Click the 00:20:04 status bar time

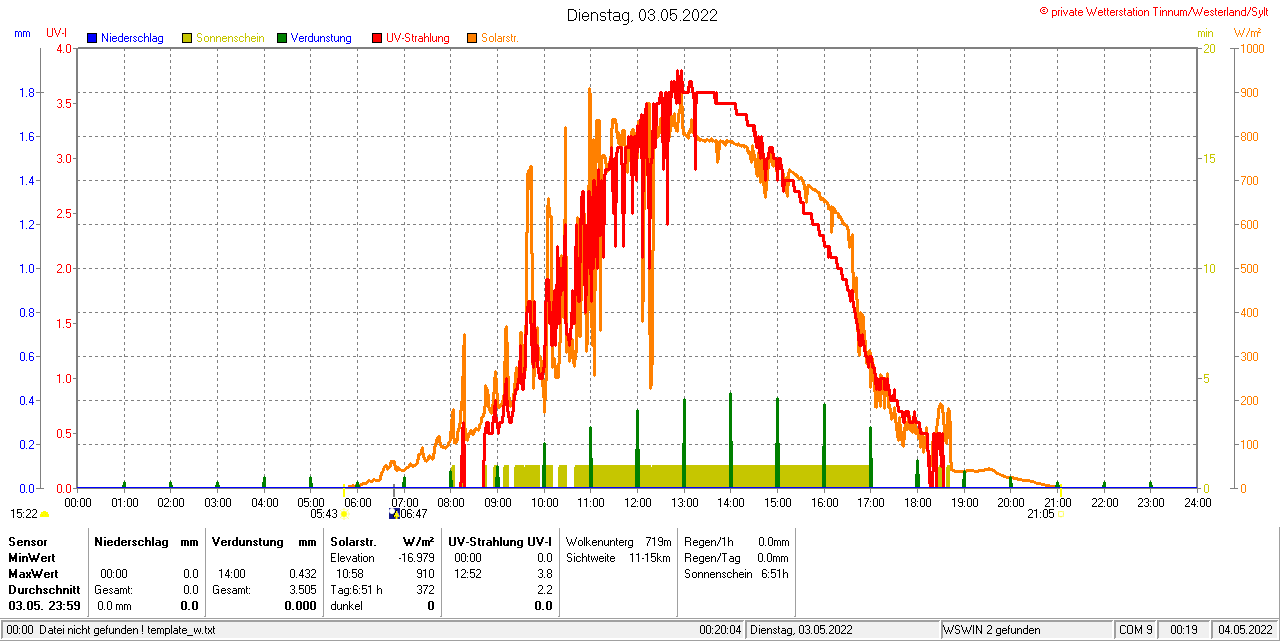tap(720, 630)
